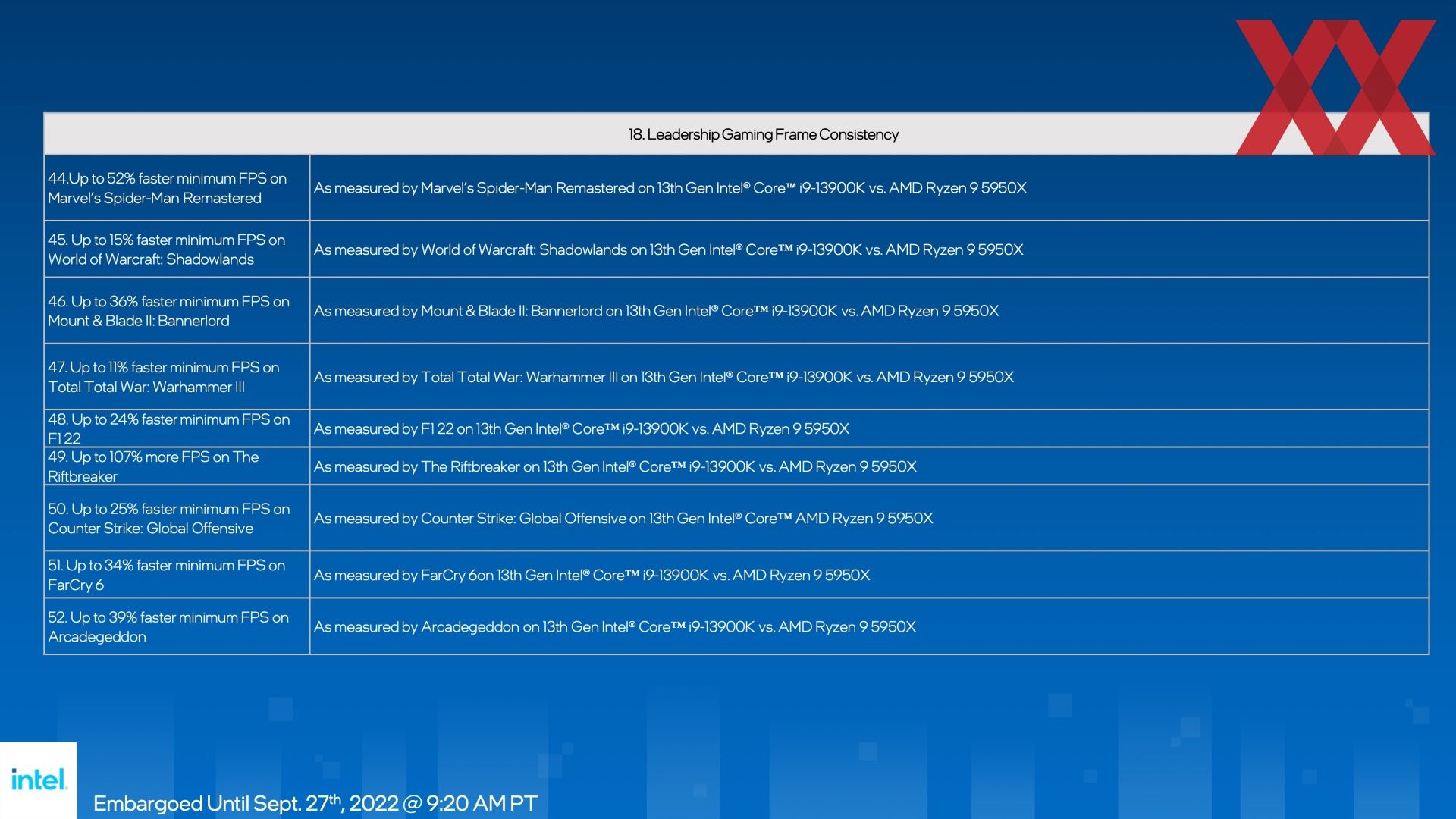Click 'As measured by FarCry 6on' description
Image resolution: width=1456 pixels, height=819 pixels.
(592, 575)
